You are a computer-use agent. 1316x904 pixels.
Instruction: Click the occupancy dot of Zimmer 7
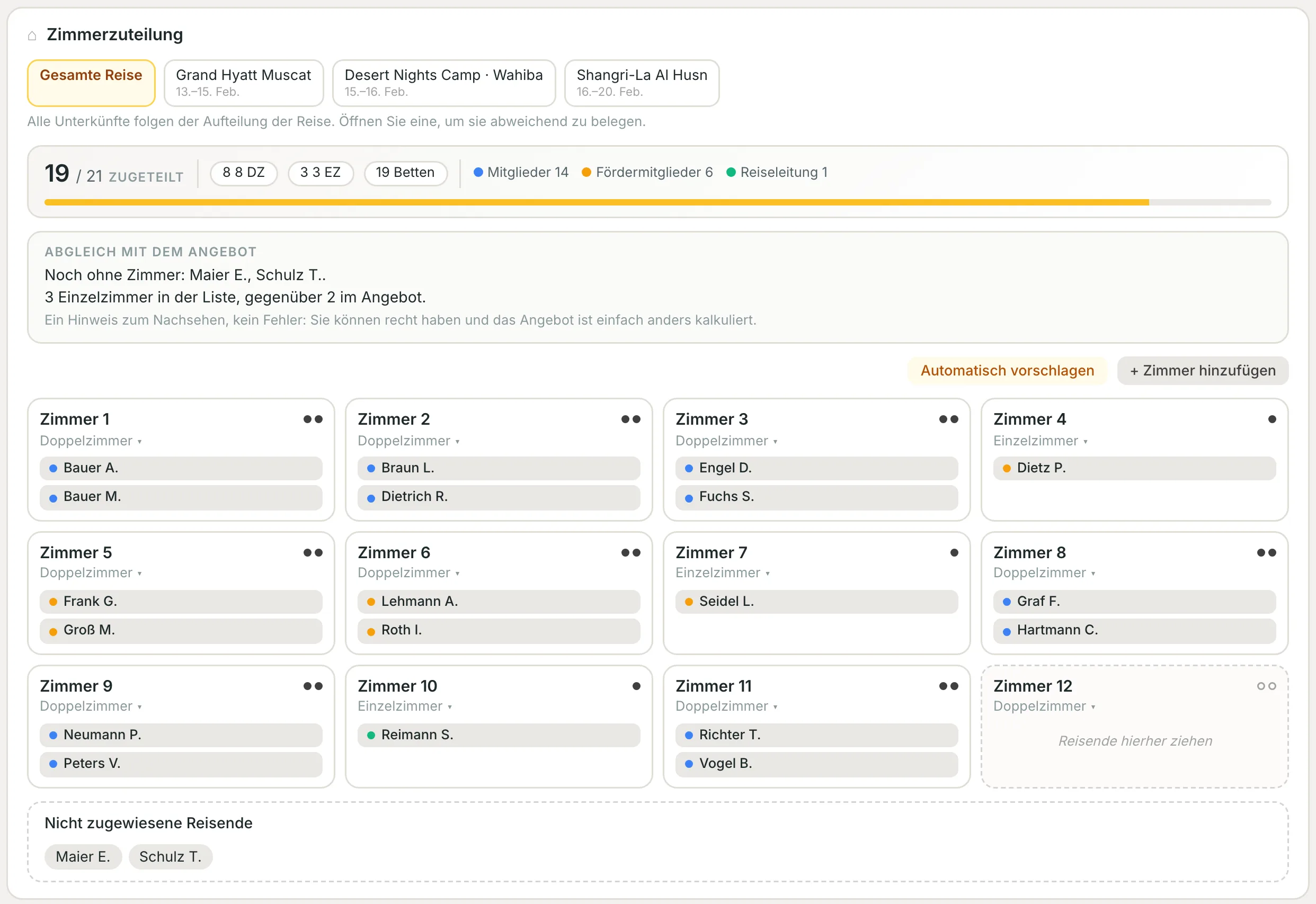click(x=954, y=553)
